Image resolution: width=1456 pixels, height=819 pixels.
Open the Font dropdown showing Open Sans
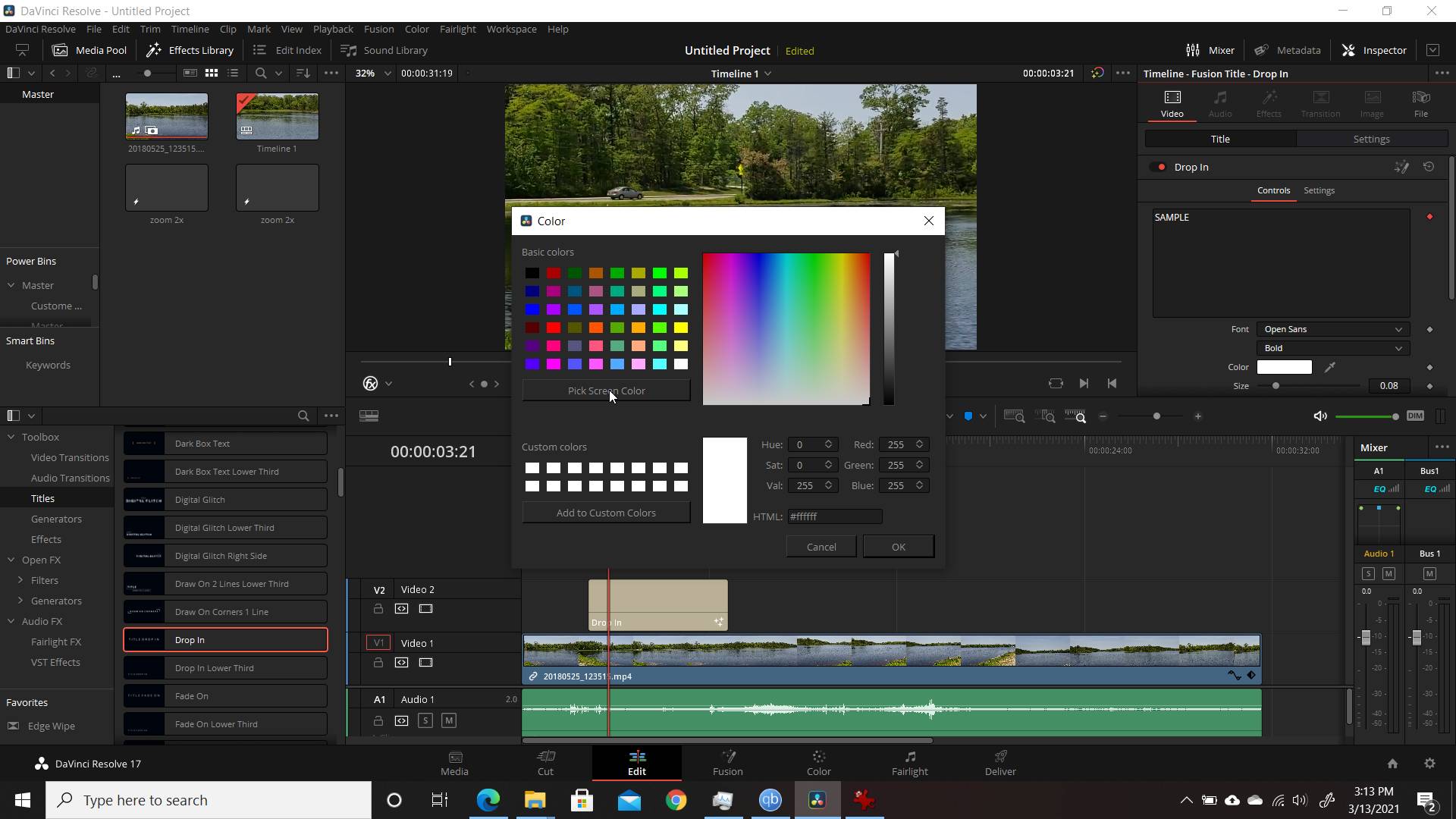pyautogui.click(x=1332, y=329)
